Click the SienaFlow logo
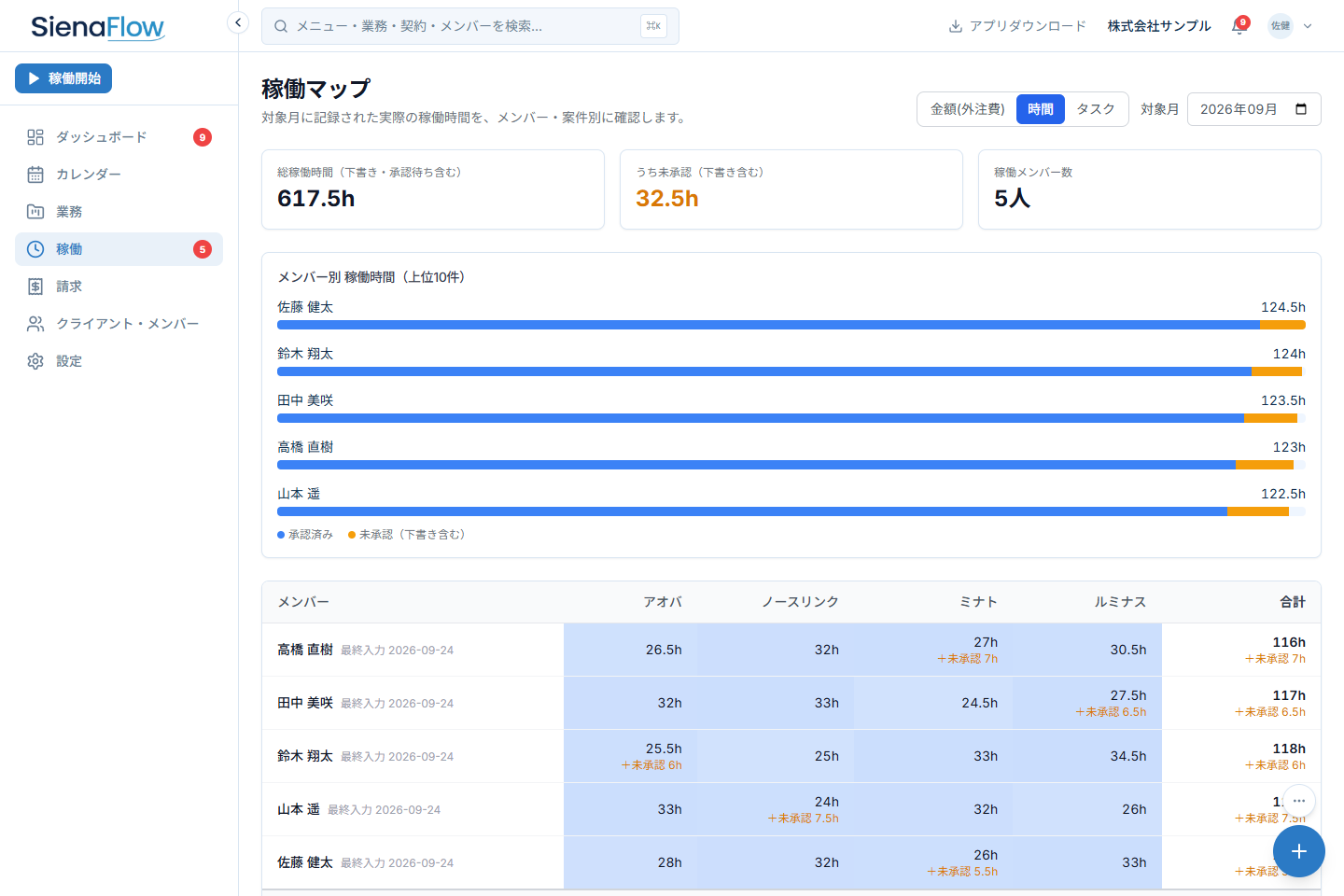Screen dimensions: 1344x896 tap(98, 27)
